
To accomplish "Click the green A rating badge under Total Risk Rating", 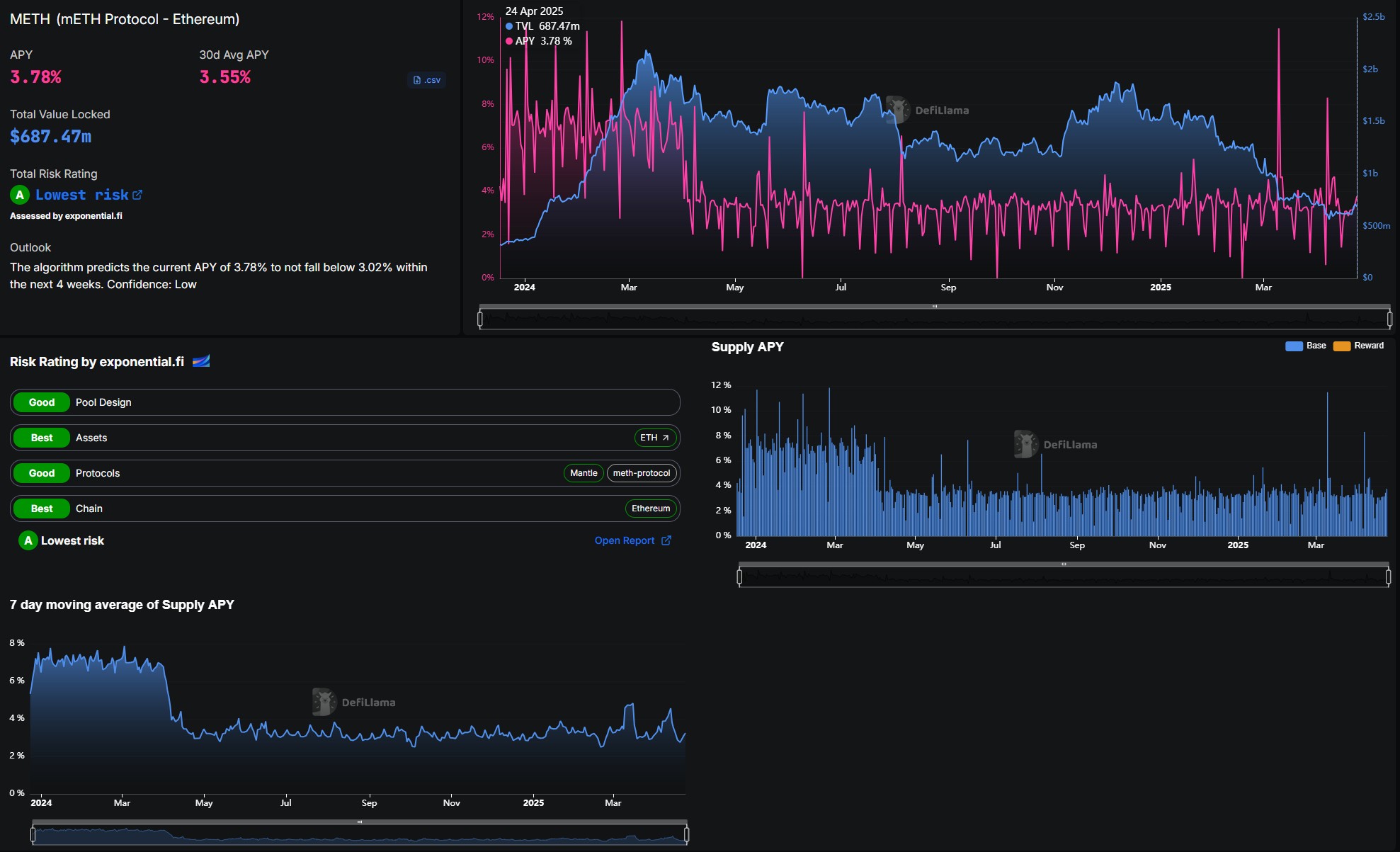I will click(20, 195).
